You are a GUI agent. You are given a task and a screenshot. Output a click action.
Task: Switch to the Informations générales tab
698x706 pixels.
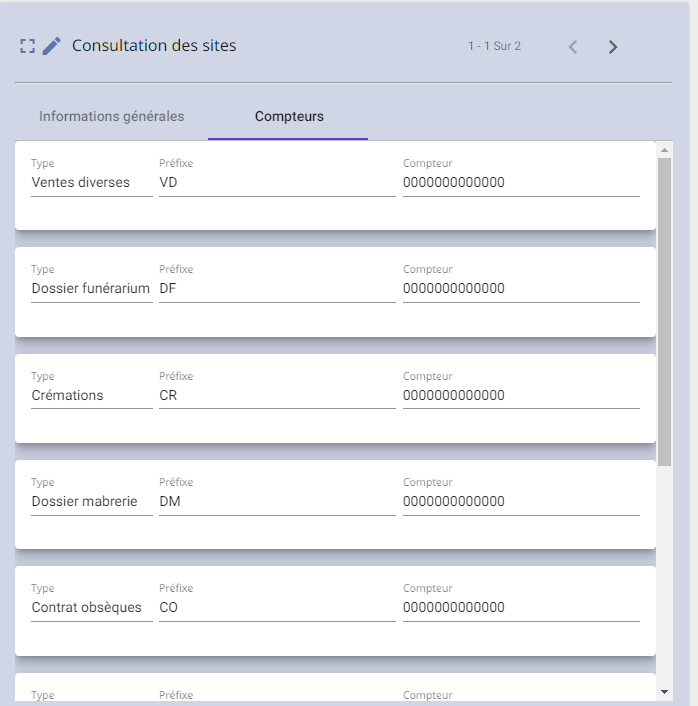(112, 116)
